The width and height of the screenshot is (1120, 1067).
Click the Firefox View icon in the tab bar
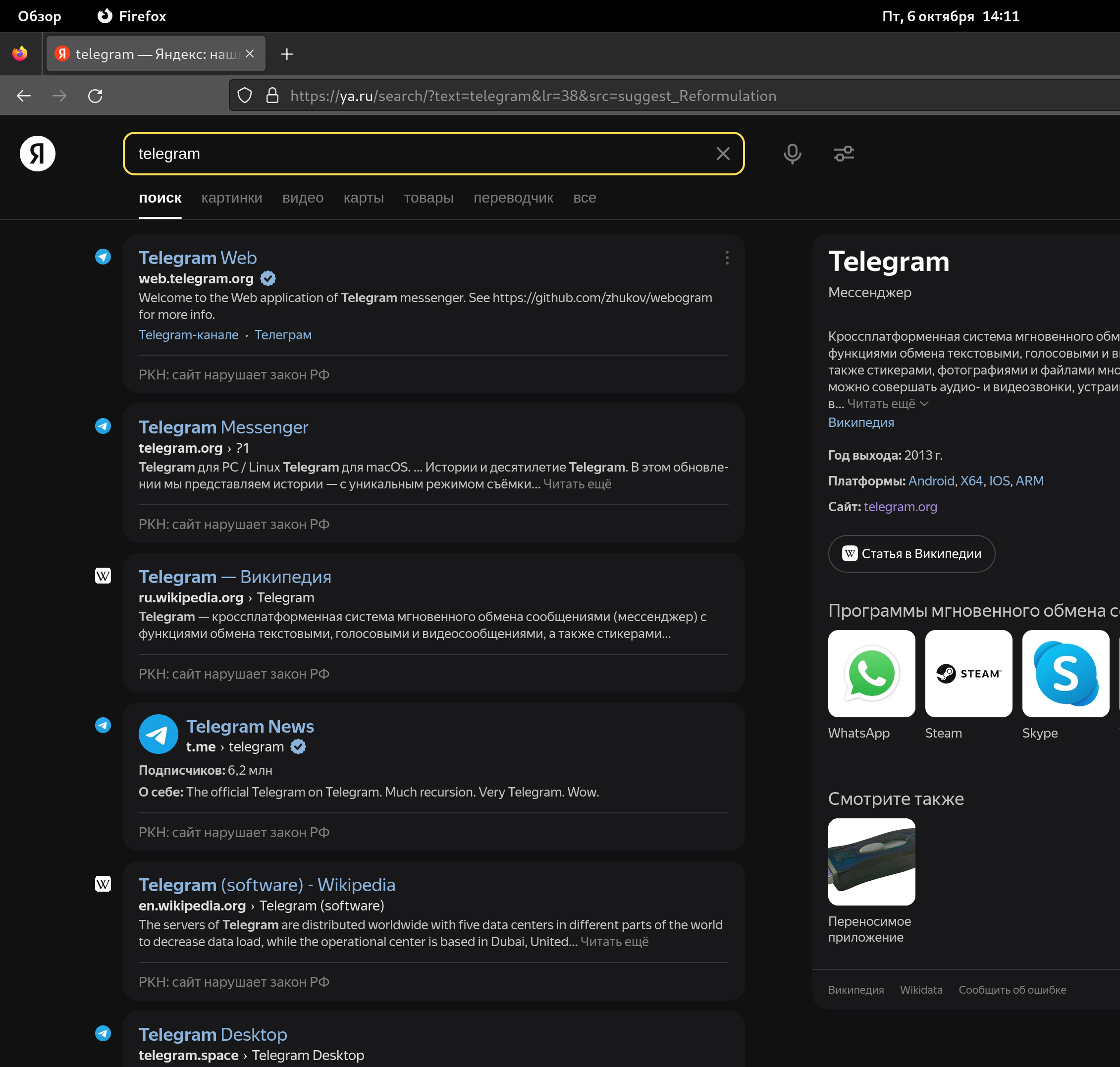tap(20, 53)
